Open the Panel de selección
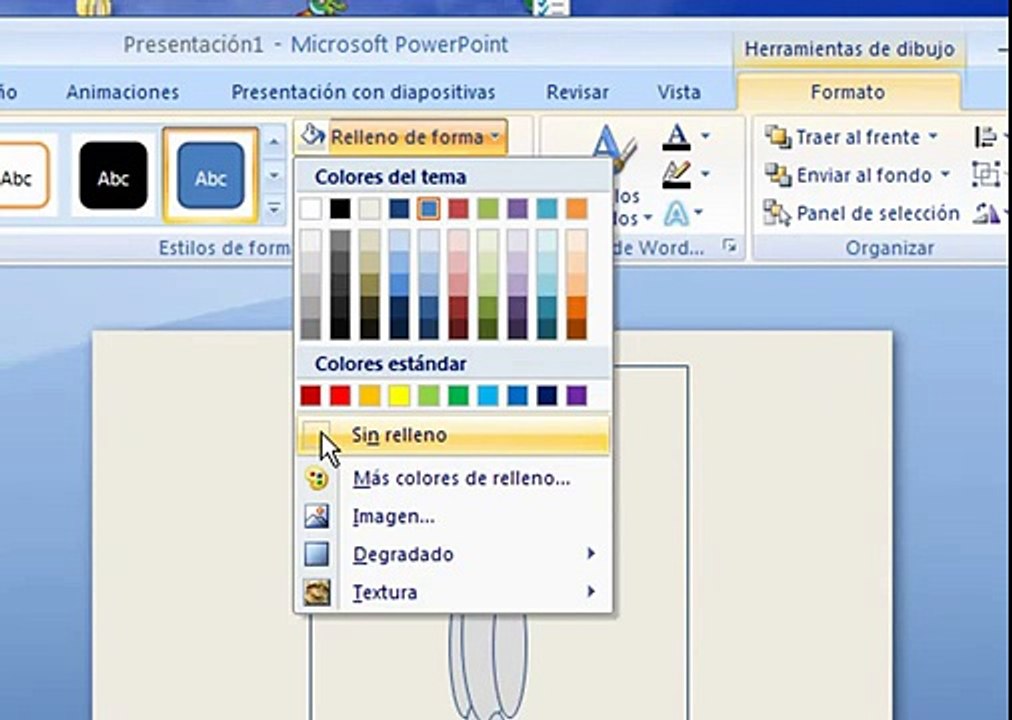The width and height of the screenshot is (1012, 720). 862,214
